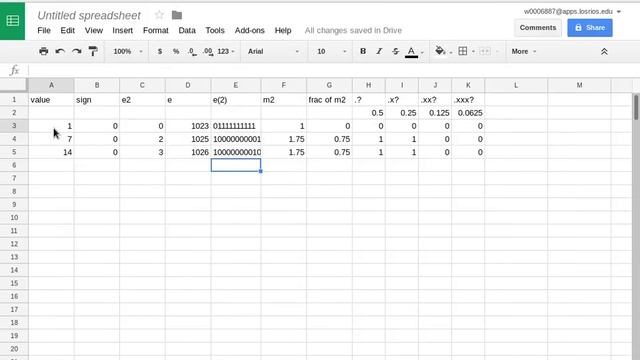This screenshot has width=640, height=360.
Task: Rename the Untitled spreadsheet title
Action: click(x=89, y=16)
